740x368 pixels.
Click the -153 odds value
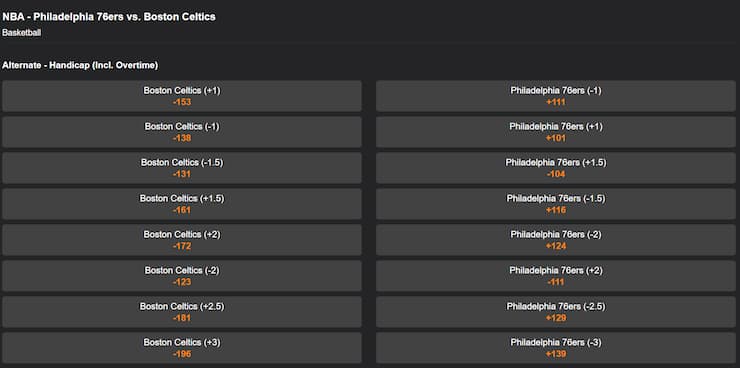click(182, 102)
